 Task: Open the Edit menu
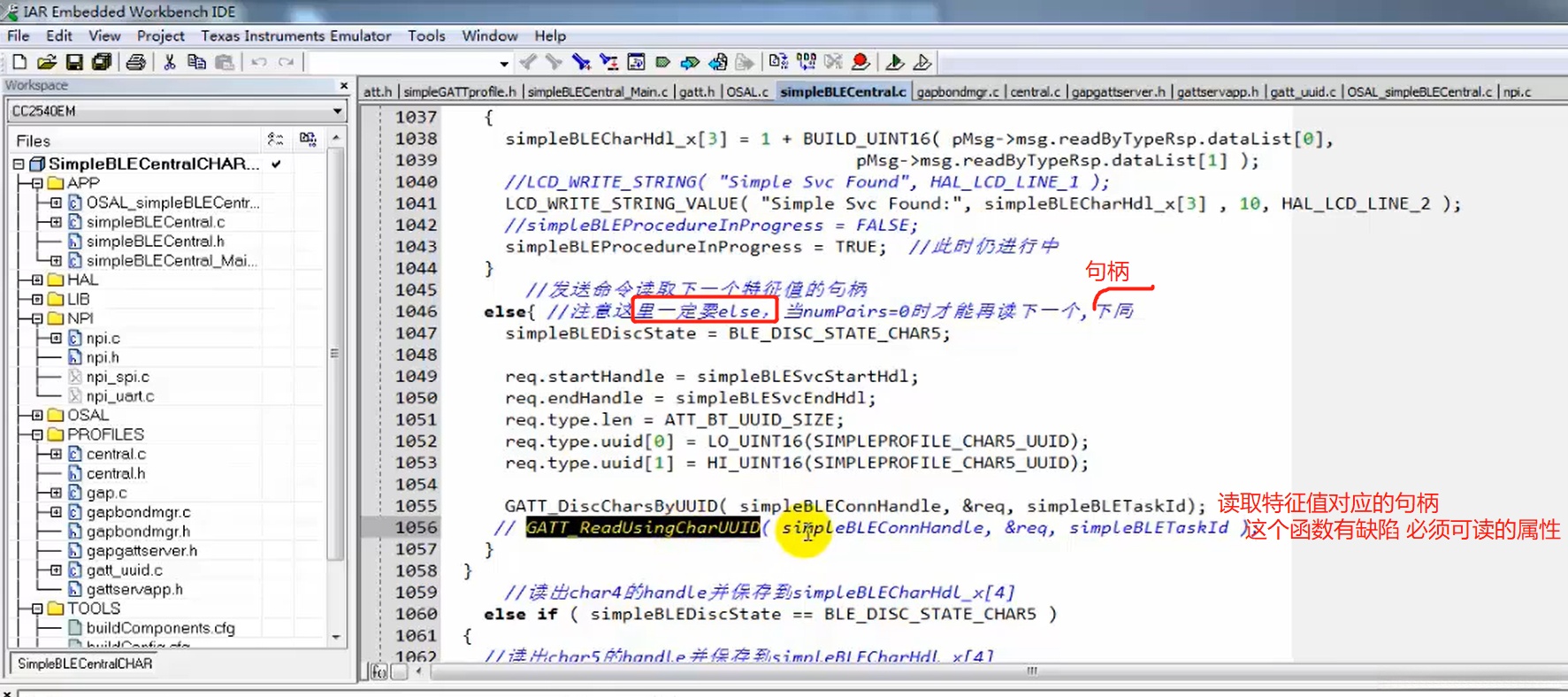(59, 36)
